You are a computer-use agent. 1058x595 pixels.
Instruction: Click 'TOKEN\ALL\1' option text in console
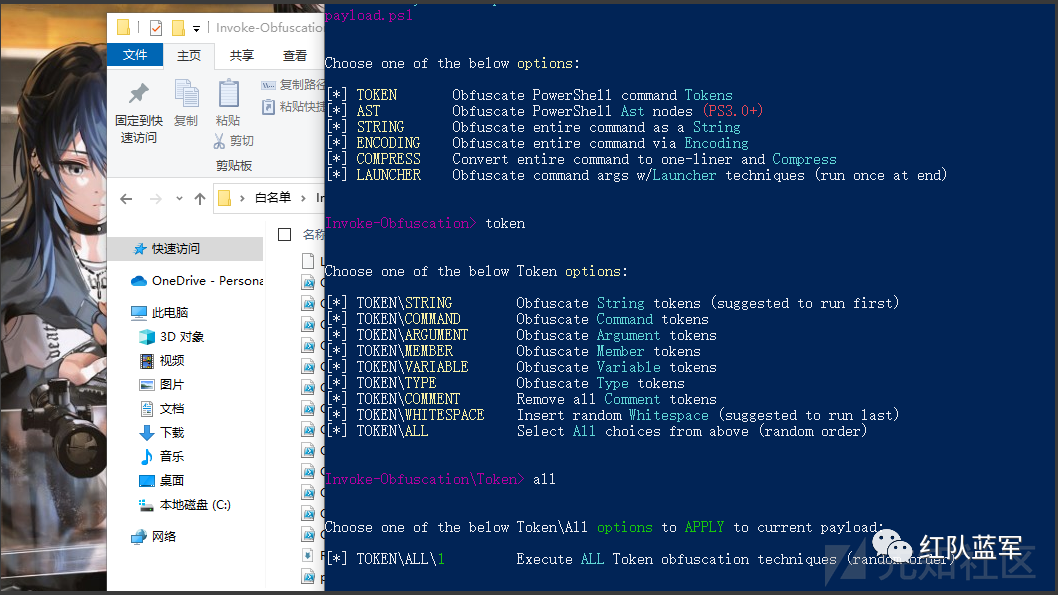point(400,559)
